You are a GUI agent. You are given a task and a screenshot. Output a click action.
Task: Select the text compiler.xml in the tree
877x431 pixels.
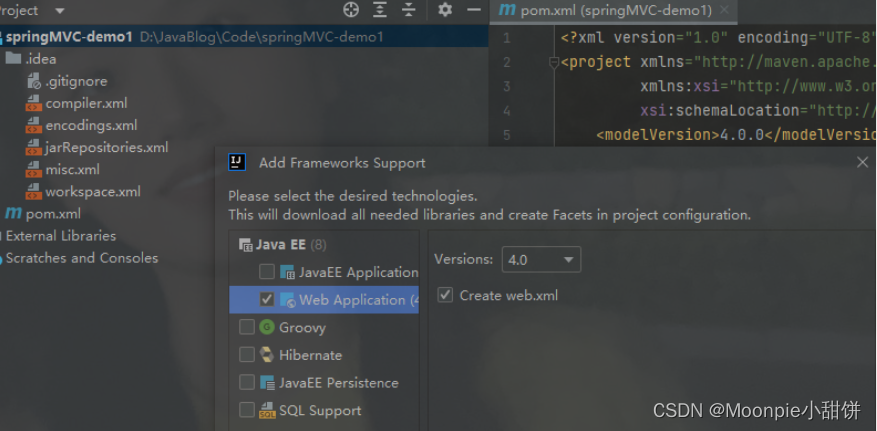(87, 103)
